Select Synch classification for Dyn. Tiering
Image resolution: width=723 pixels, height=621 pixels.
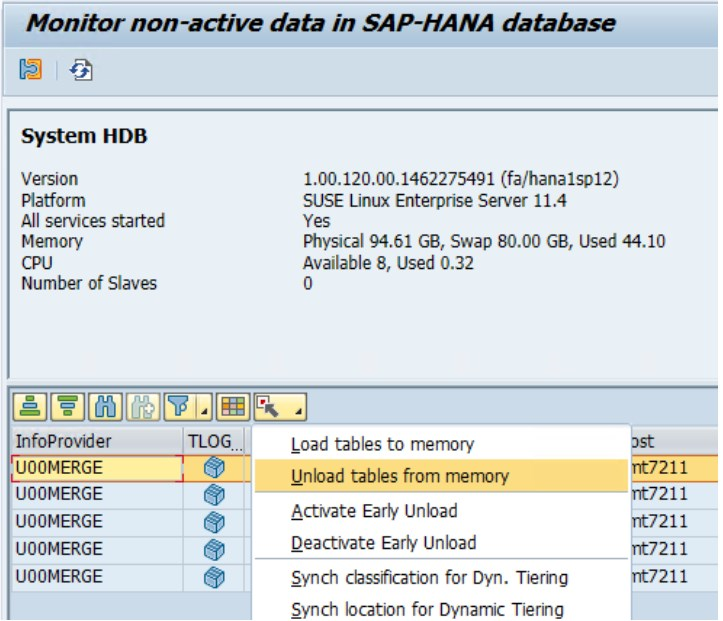pyautogui.click(x=429, y=578)
